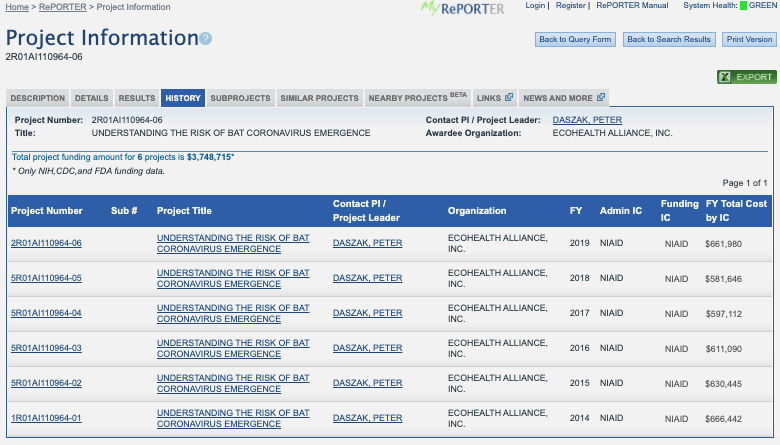
Task: Open the RePORTER Manual link
Action: [x=632, y=5]
